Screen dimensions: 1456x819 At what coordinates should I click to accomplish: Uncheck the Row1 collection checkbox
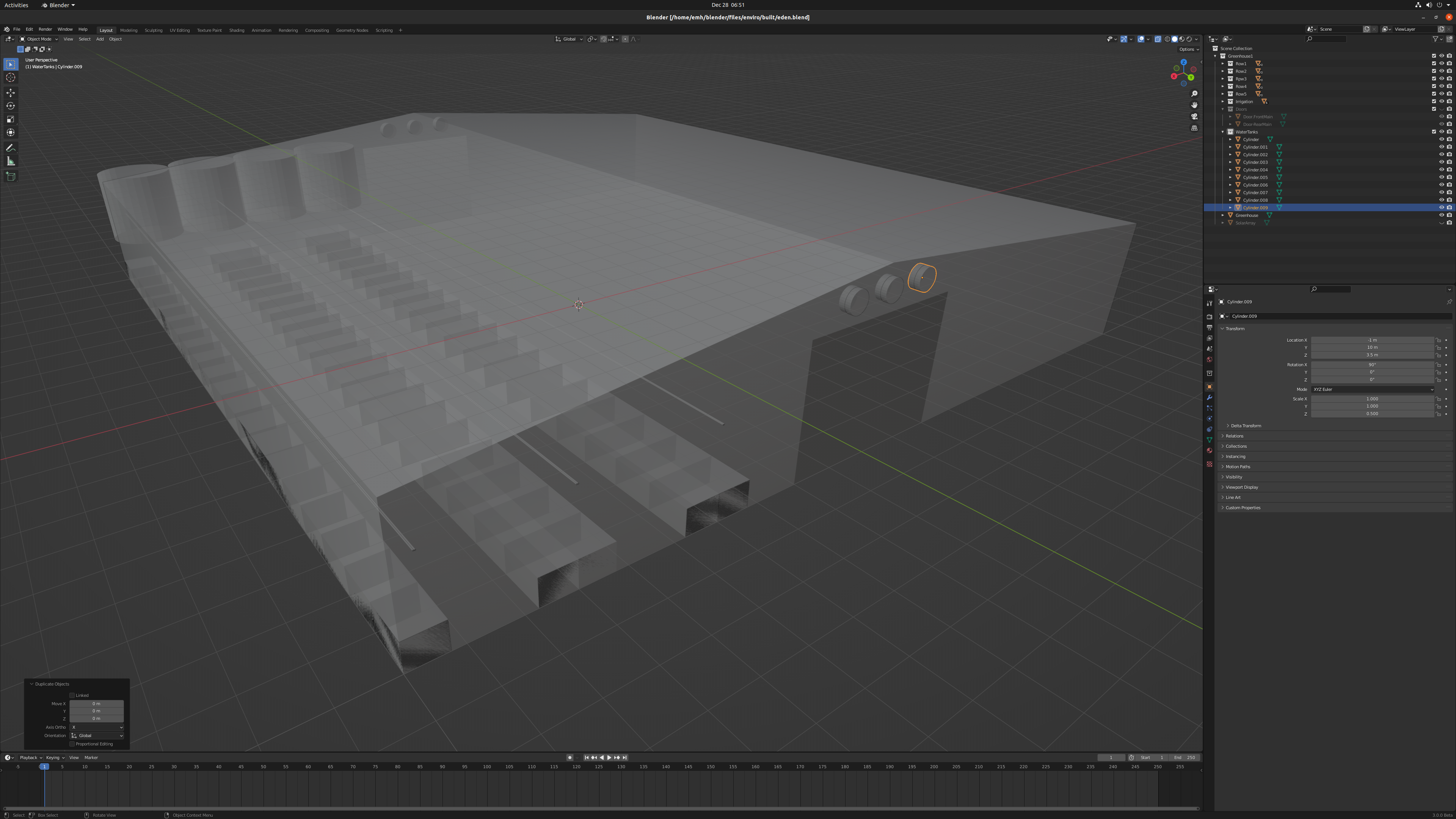tap(1433, 63)
